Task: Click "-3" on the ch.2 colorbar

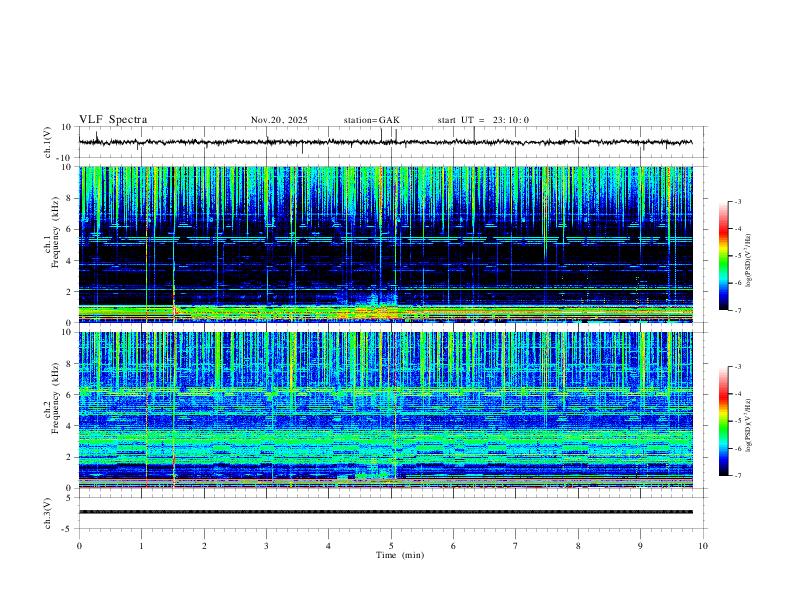Action: tap(737, 367)
